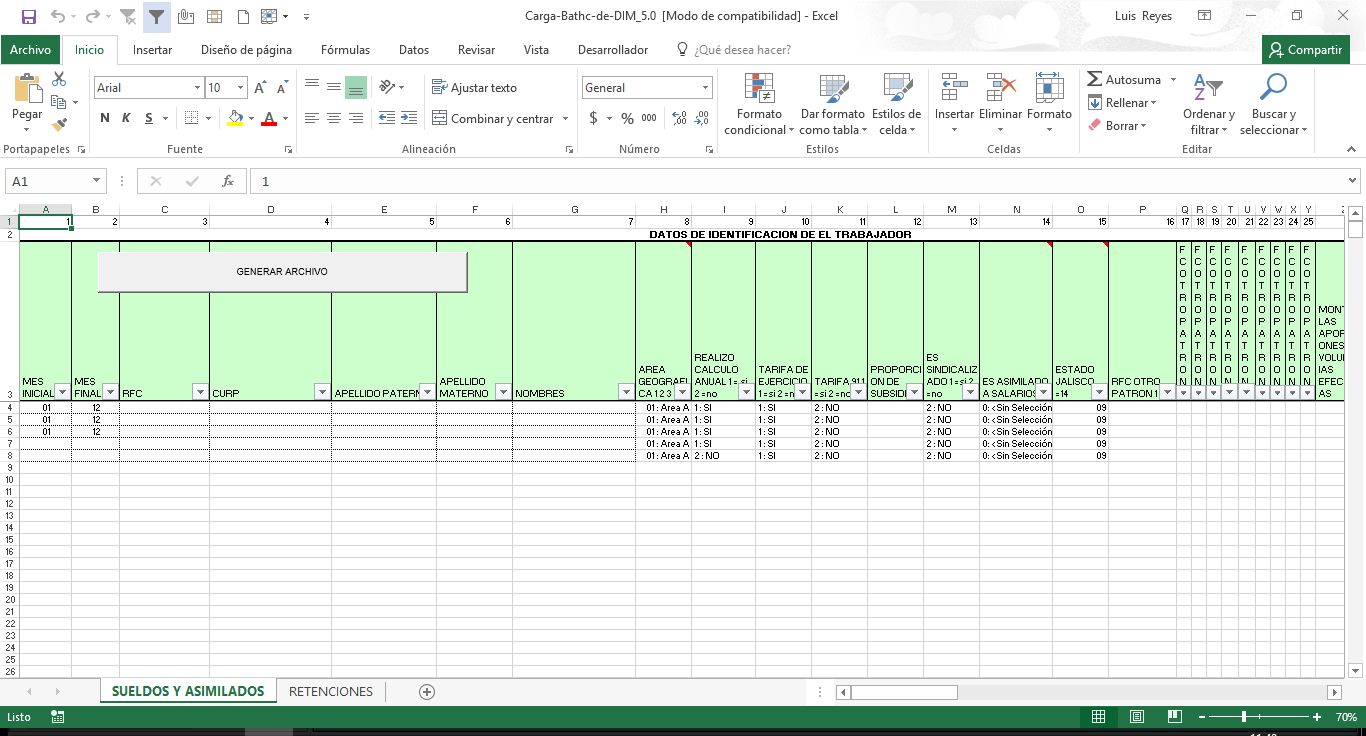Open Estilos de celda gallery
1366x736 pixels.
coord(896,104)
